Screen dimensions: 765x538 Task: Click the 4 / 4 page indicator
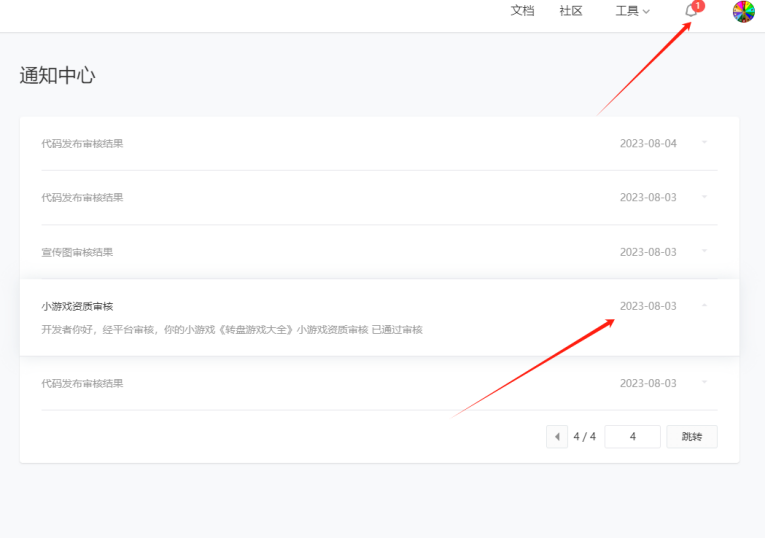584,437
